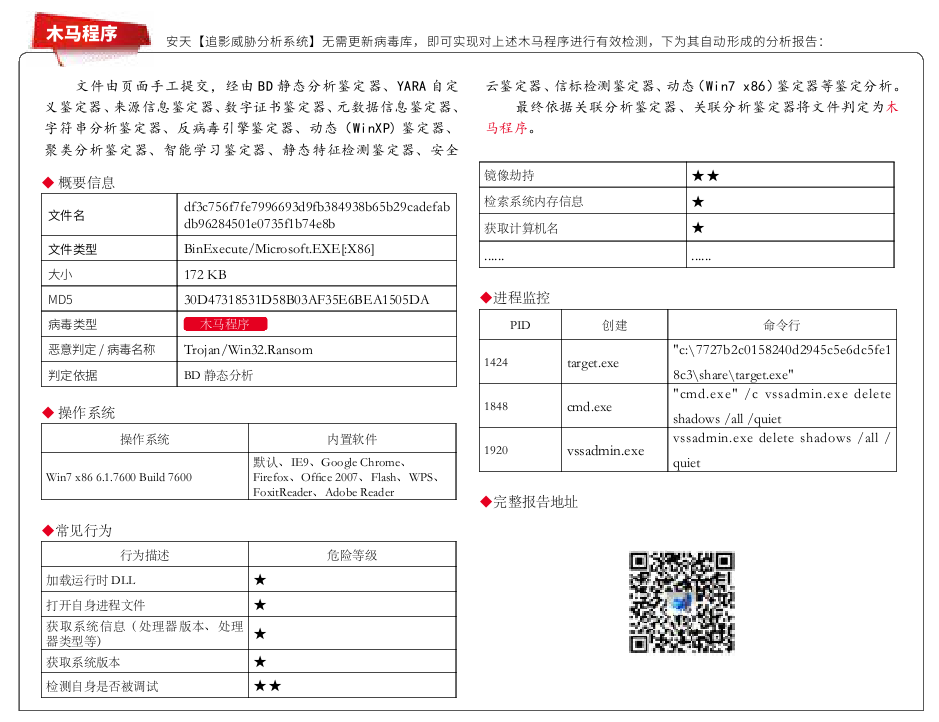The width and height of the screenshot is (939, 722).
Task: Click the red diamond before 完整报告地址
Action: 487,502
